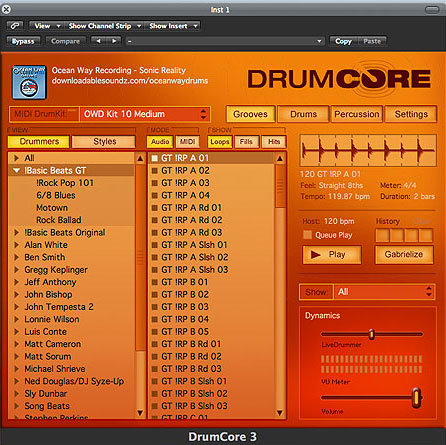446x445 pixels.
Task: Click the square icon beside GT !RP A Slsh 01
Action: click(154, 245)
